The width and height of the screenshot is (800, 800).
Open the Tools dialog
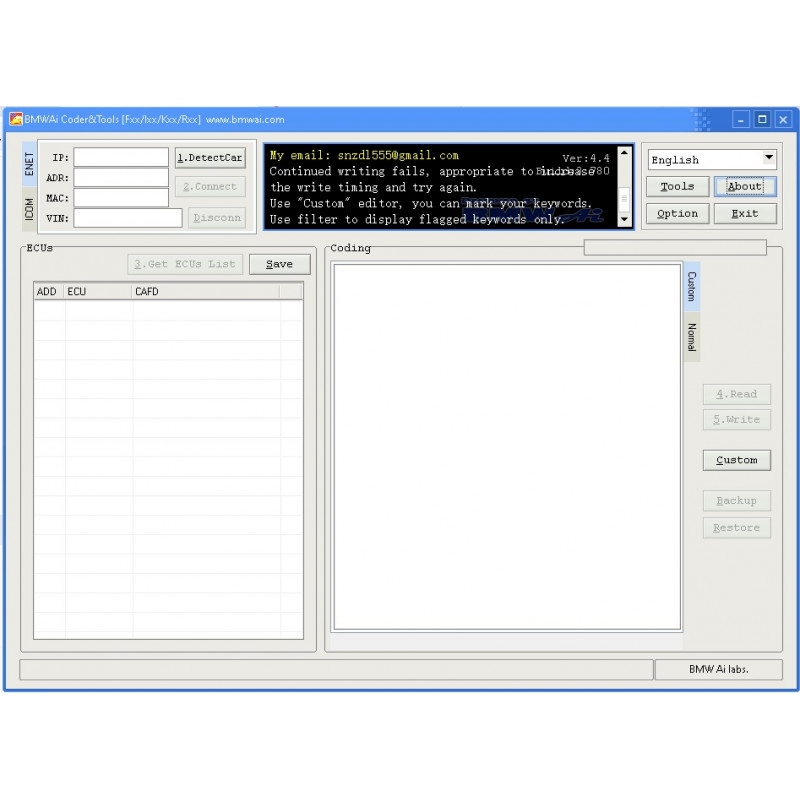(677, 186)
